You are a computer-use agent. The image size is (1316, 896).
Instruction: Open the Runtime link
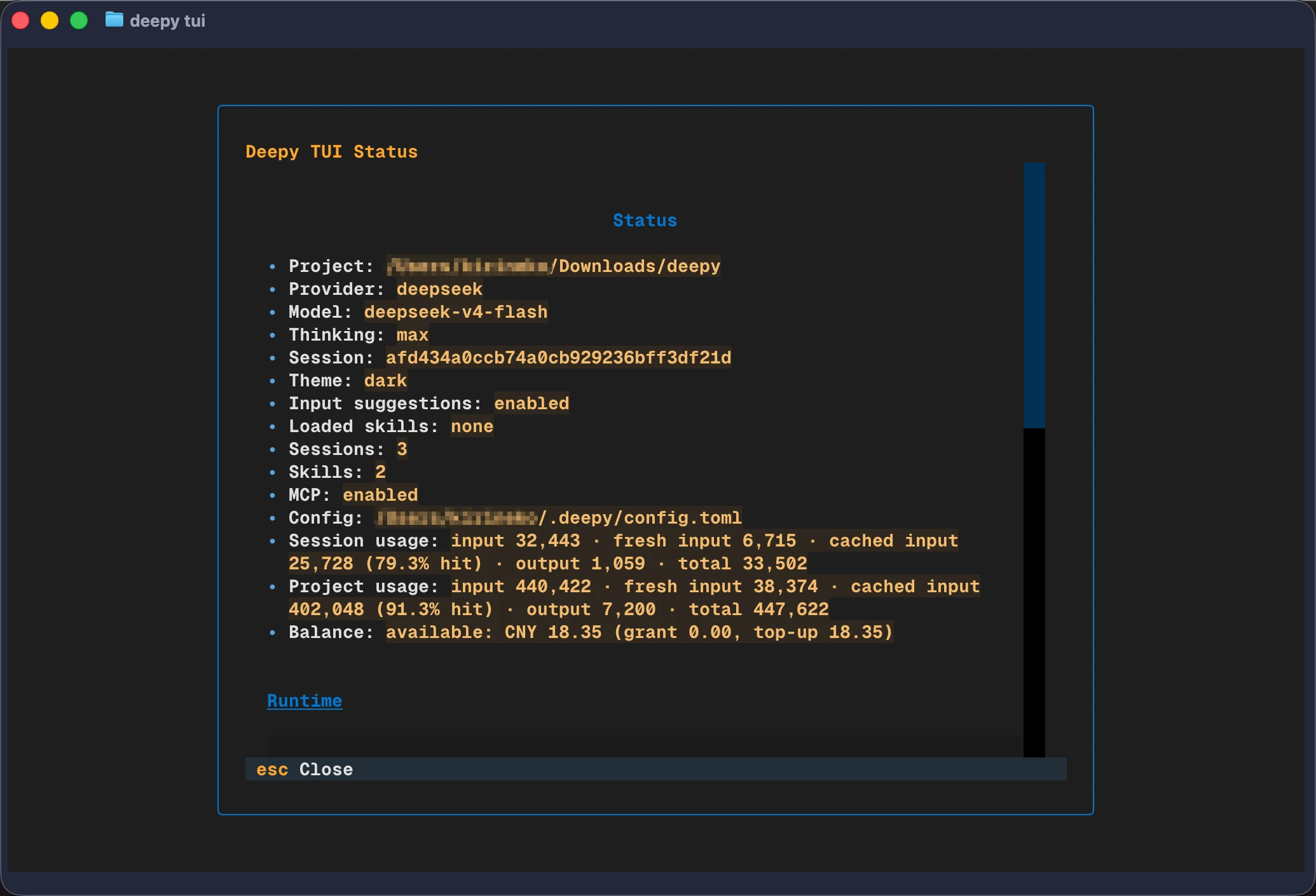pos(305,700)
